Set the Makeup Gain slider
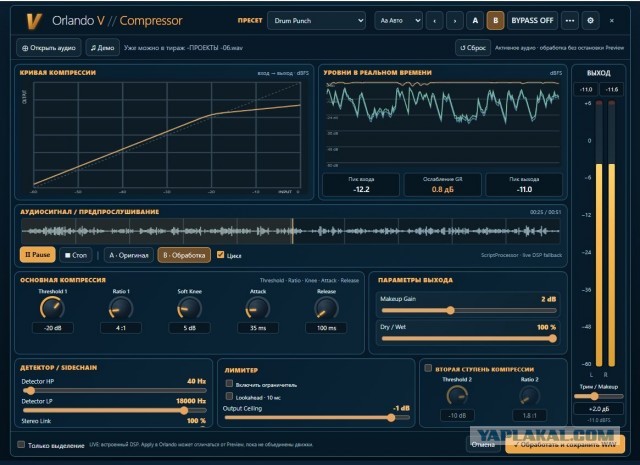640x465 pixels. coord(469,311)
